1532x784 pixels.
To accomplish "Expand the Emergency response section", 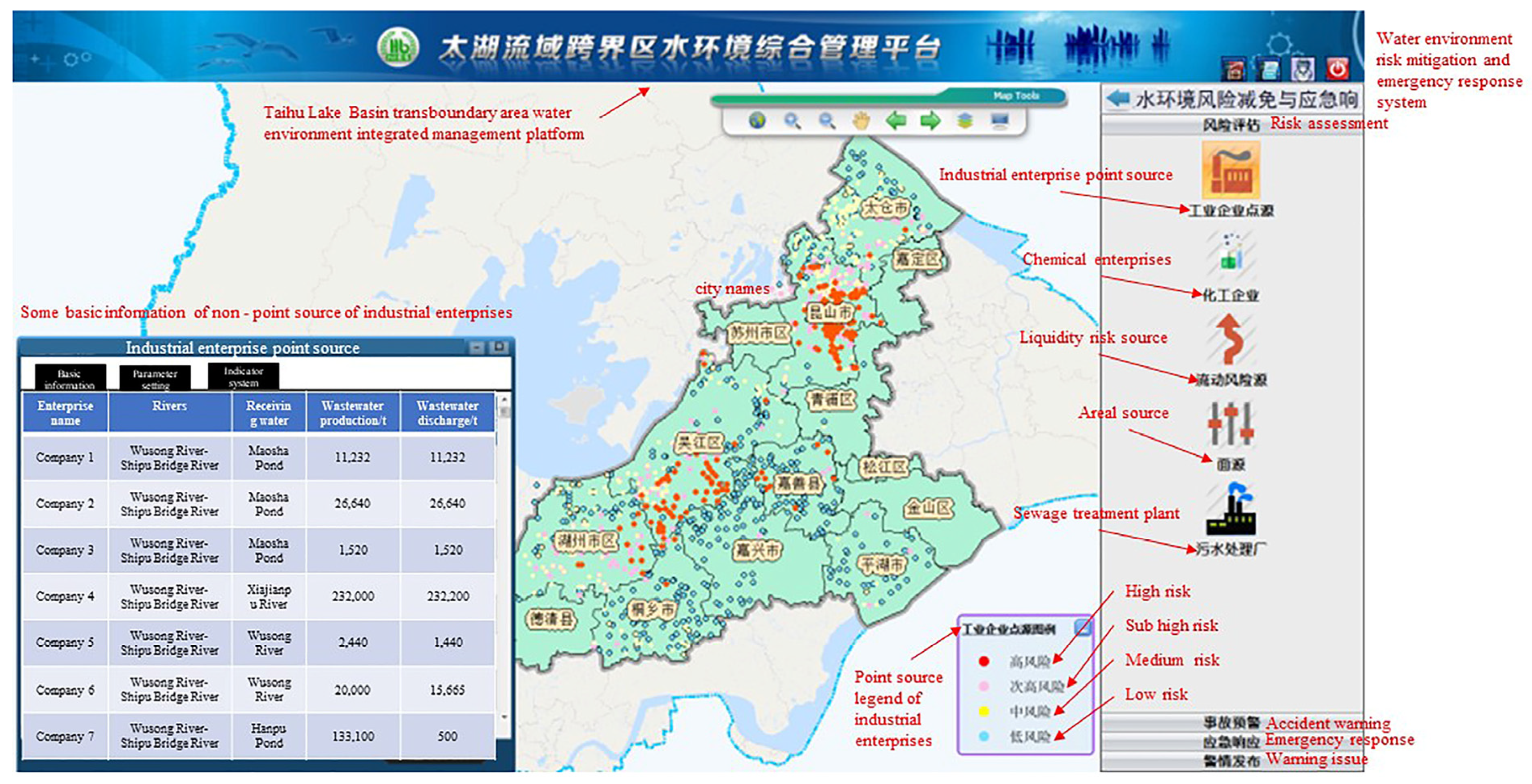I will (x=1231, y=742).
